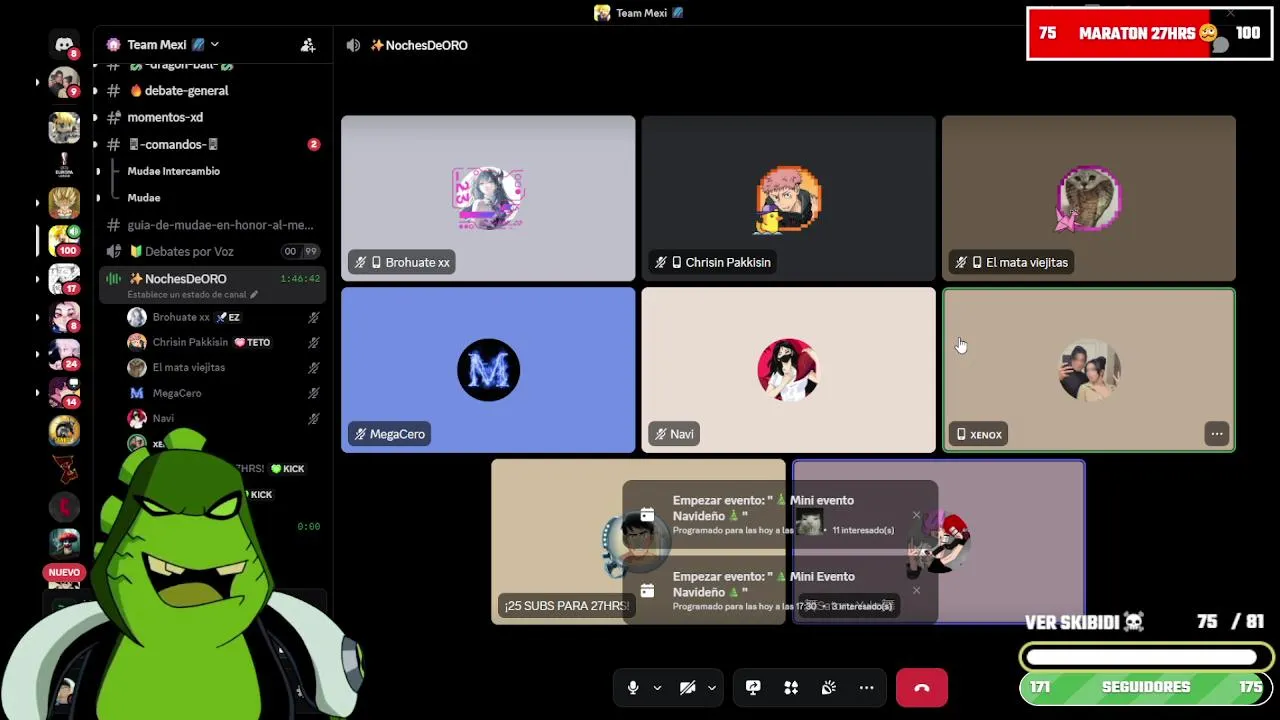
Task: Open camera options arrow
Action: tap(712, 688)
